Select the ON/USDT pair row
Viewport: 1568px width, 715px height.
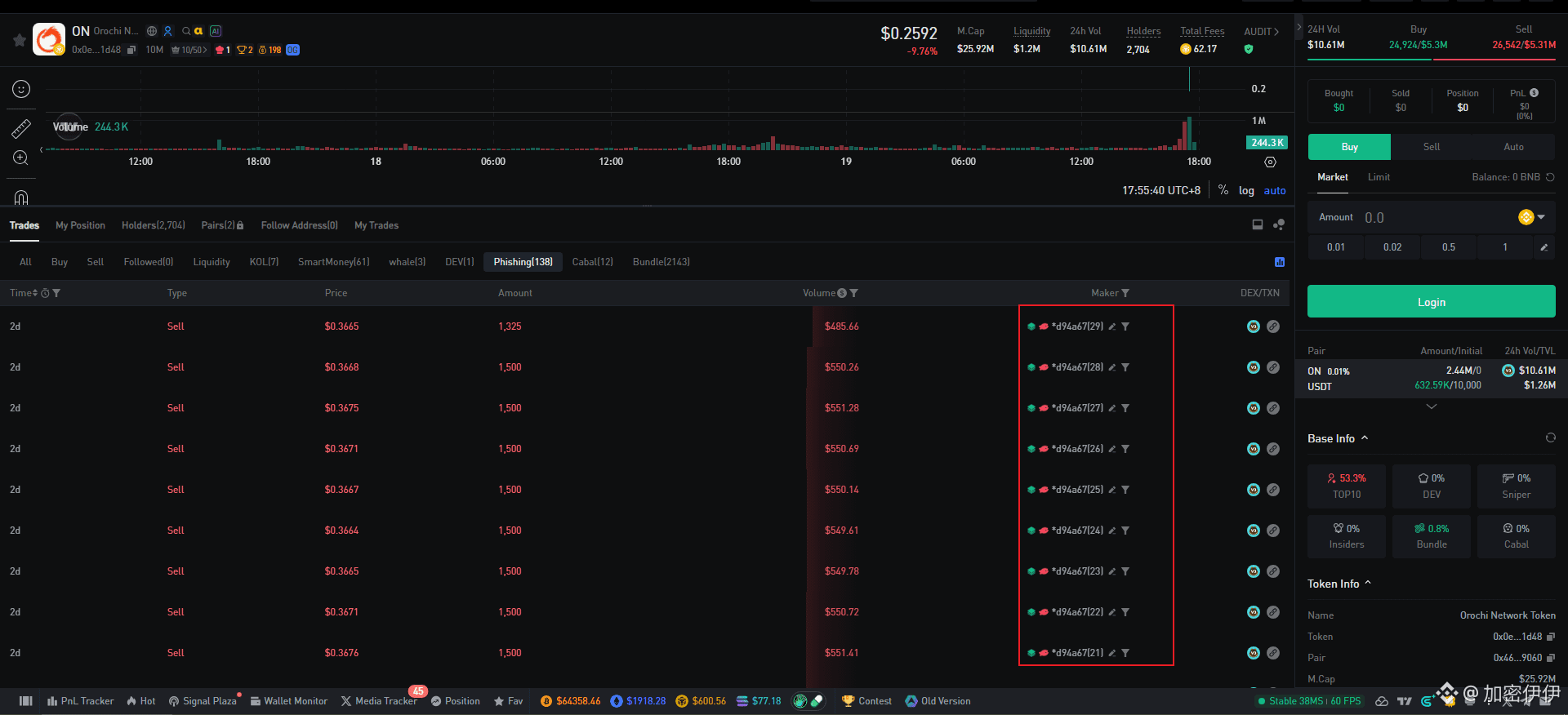[x=1431, y=378]
